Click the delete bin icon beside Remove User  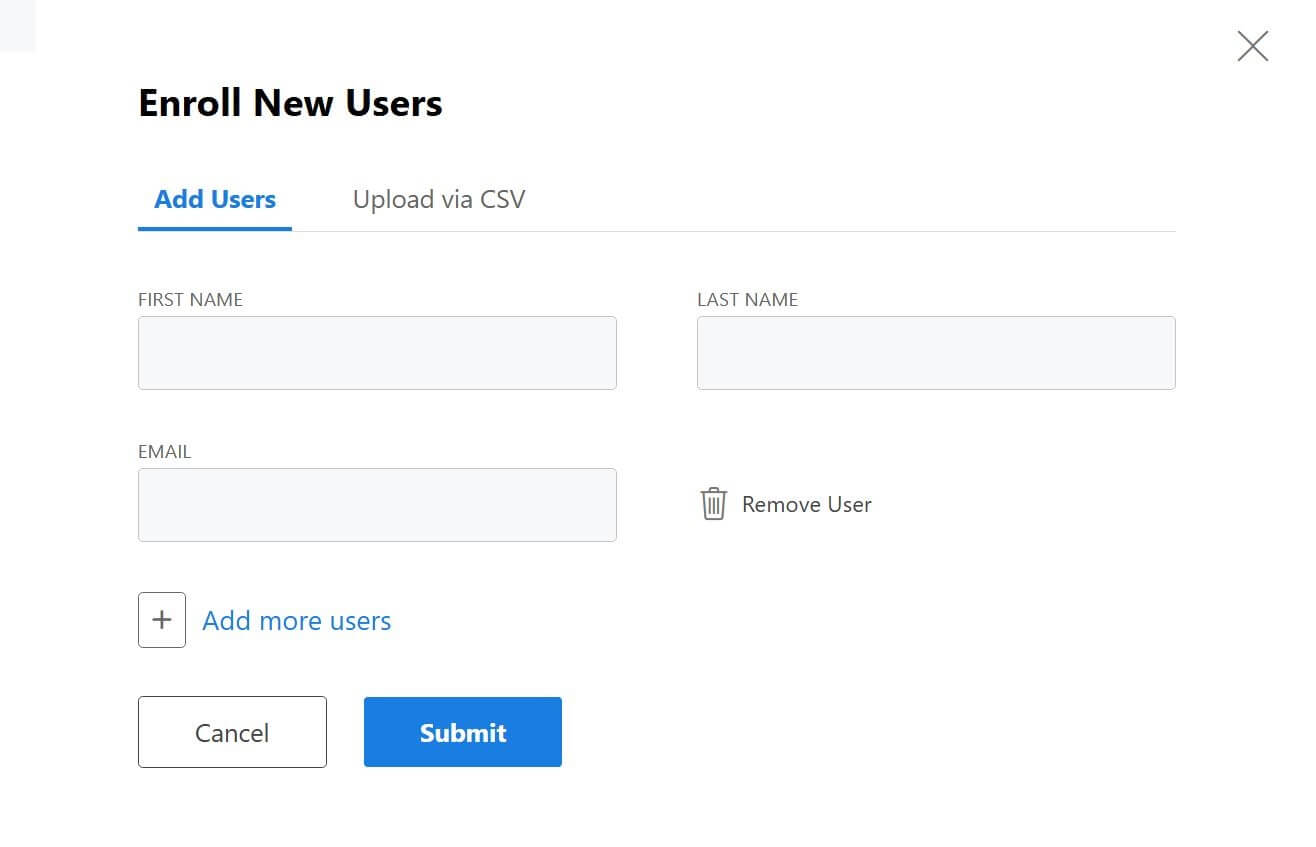(713, 504)
